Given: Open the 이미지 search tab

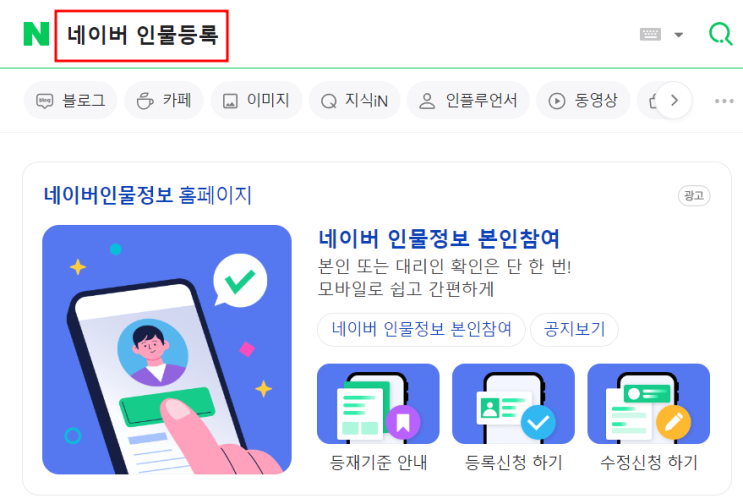Looking at the screenshot, I should click(x=256, y=100).
